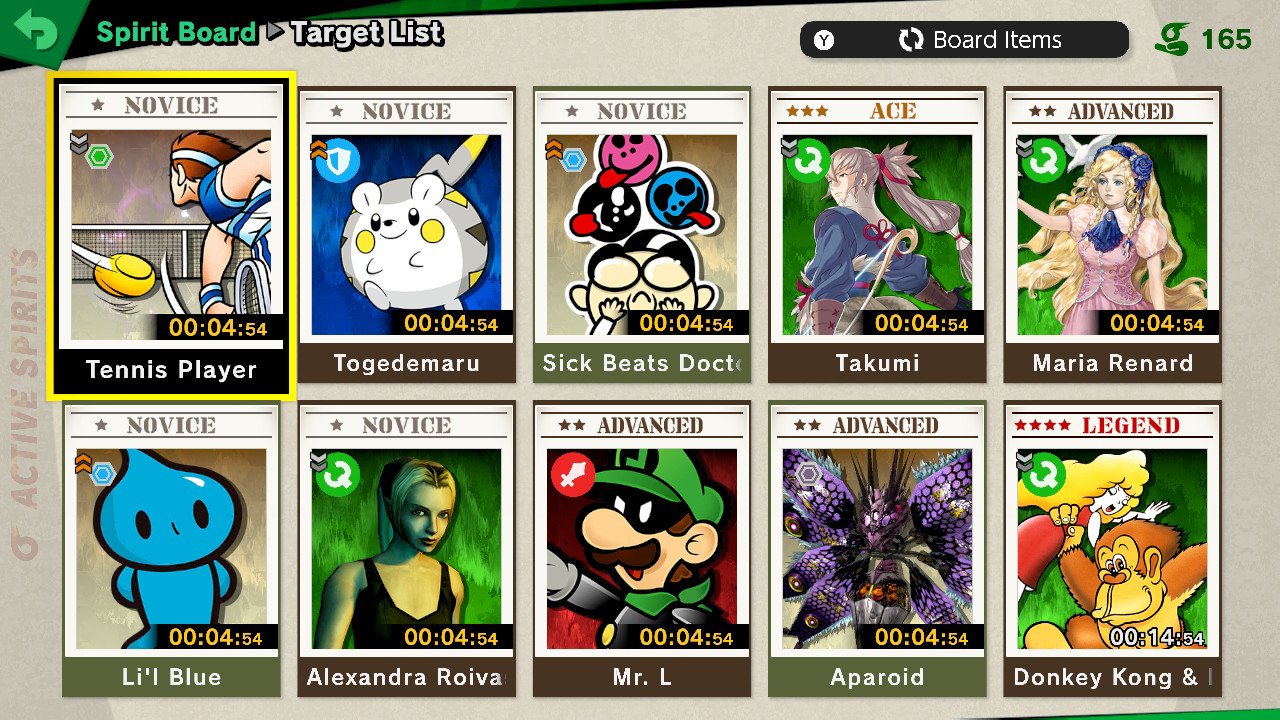Screen dimensions: 1280x720
Task: Choose the Sick Beats Doctor spirit card
Action: tap(642, 235)
